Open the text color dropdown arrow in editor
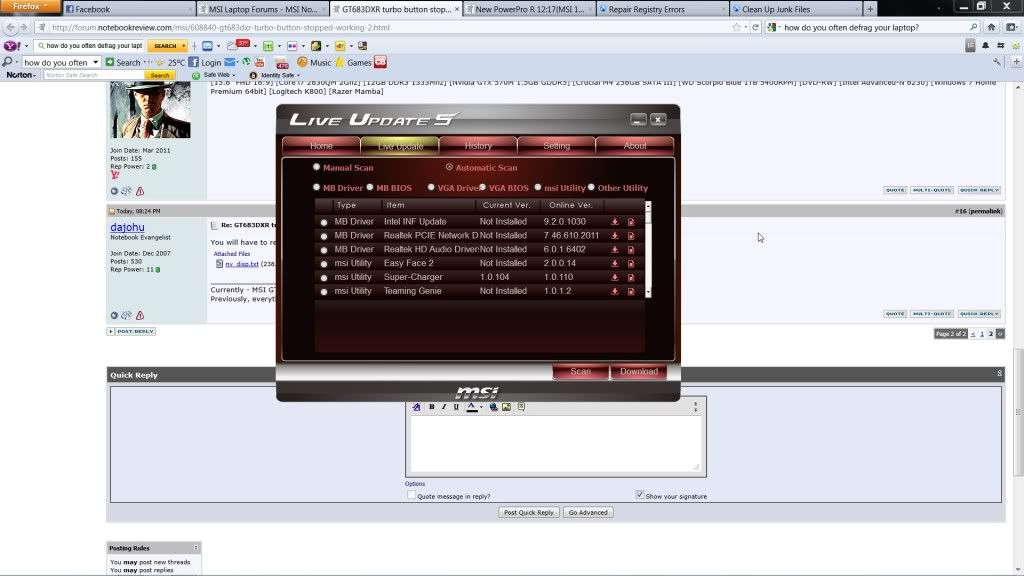 [481, 407]
